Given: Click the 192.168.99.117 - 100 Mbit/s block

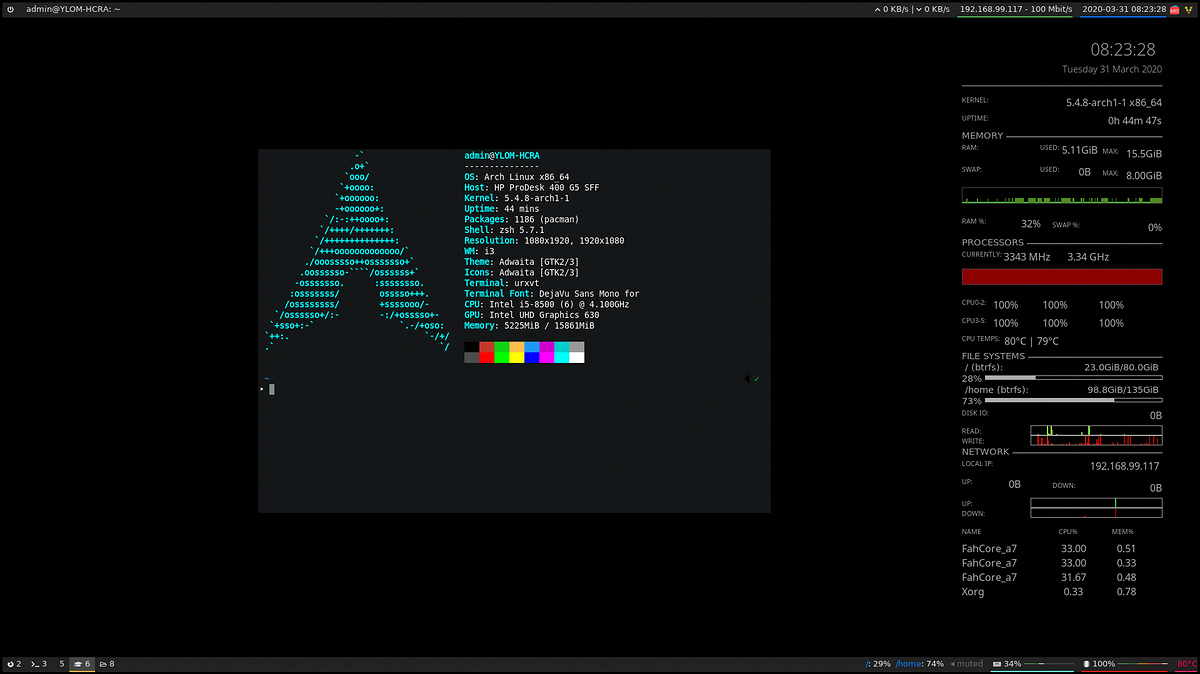Looking at the screenshot, I should tap(1016, 9).
